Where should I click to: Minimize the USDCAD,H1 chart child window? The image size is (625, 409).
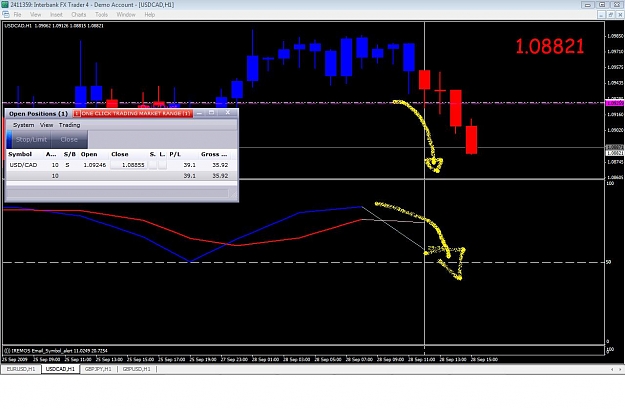pyautogui.click(x=601, y=15)
